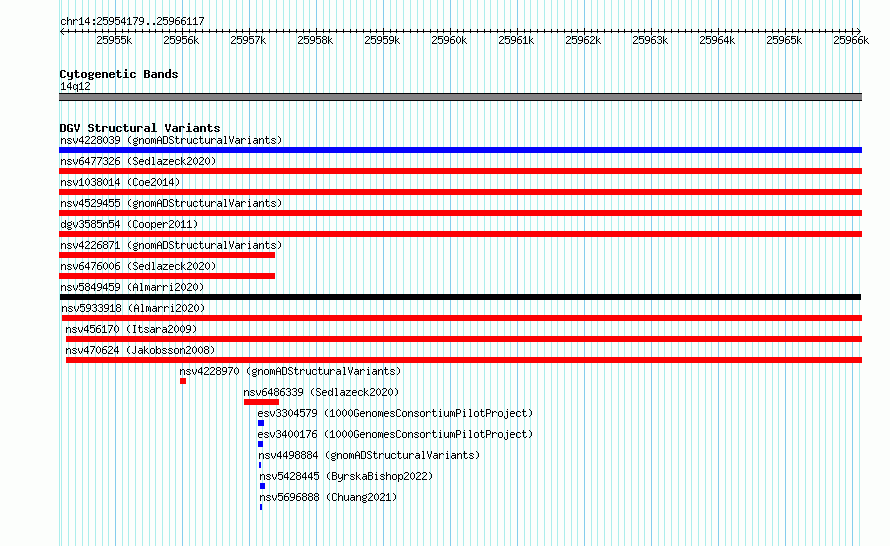Image resolution: width=890 pixels, height=546 pixels.
Task: Click the nsv4228039 gnomADStructuralVariants label
Action: coord(171,140)
